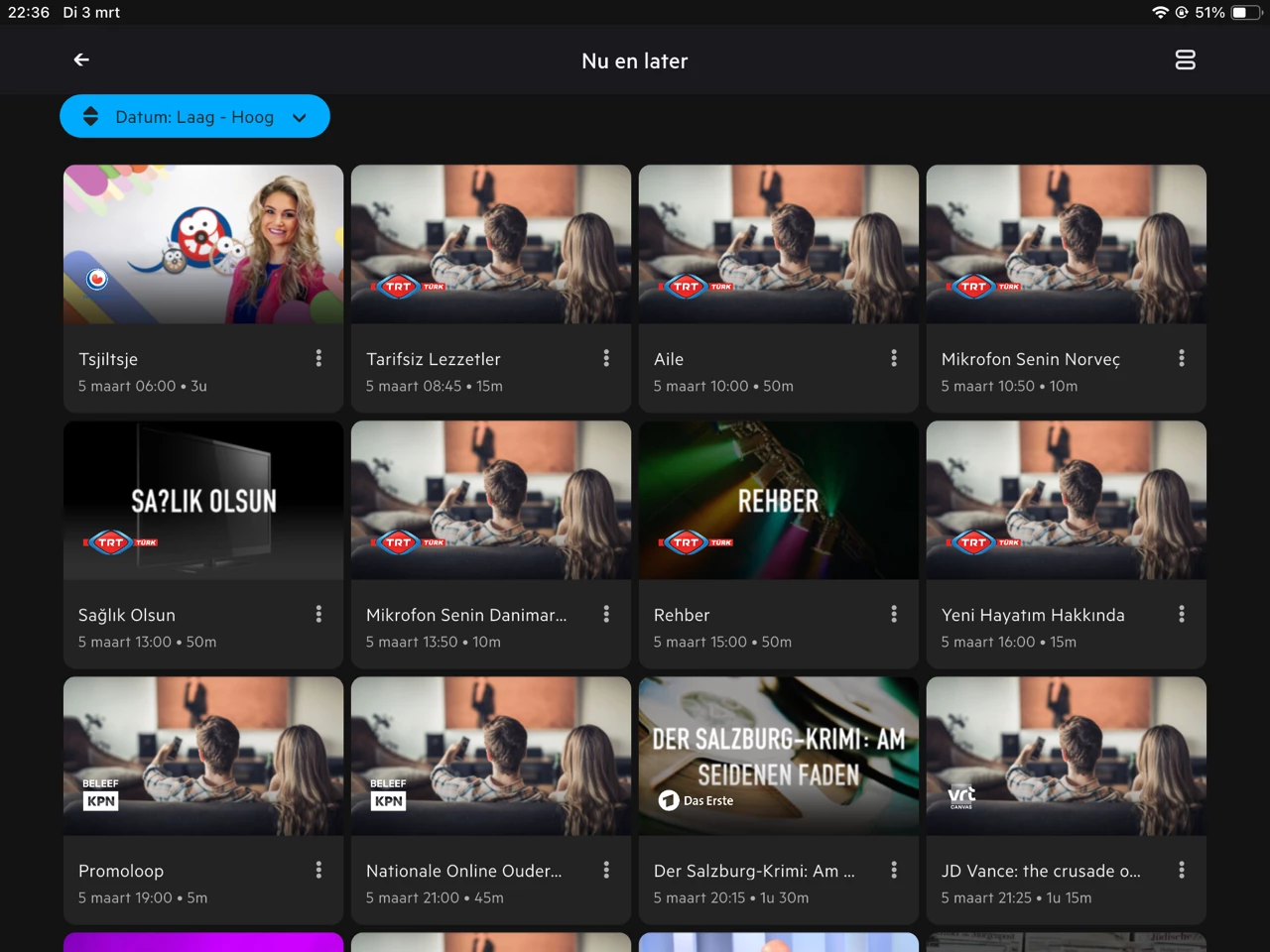
Task: Click the '5 maart 10:50 • 10m' time text
Action: point(1009,386)
